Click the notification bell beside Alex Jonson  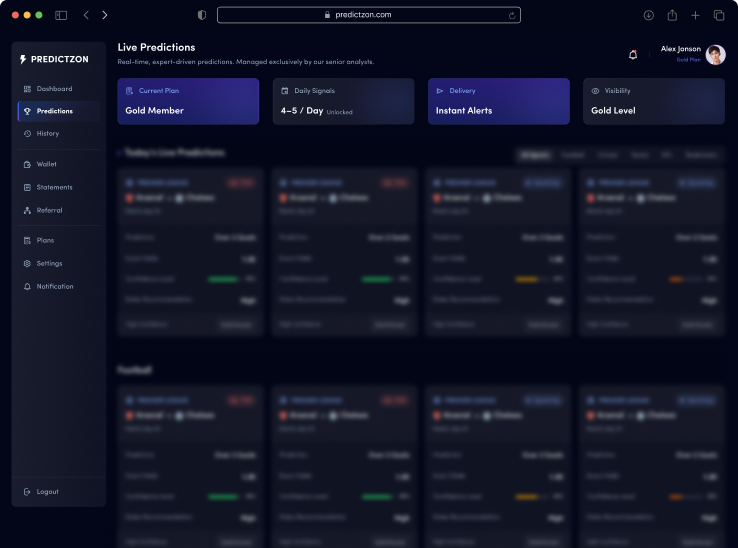tap(633, 54)
